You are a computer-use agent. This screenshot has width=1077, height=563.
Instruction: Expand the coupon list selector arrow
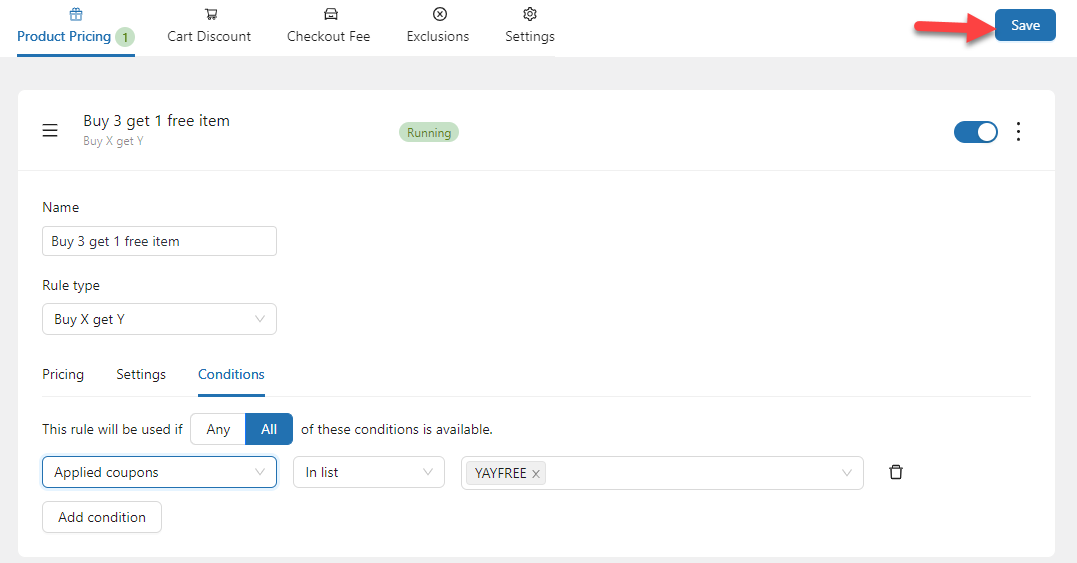[x=847, y=473]
